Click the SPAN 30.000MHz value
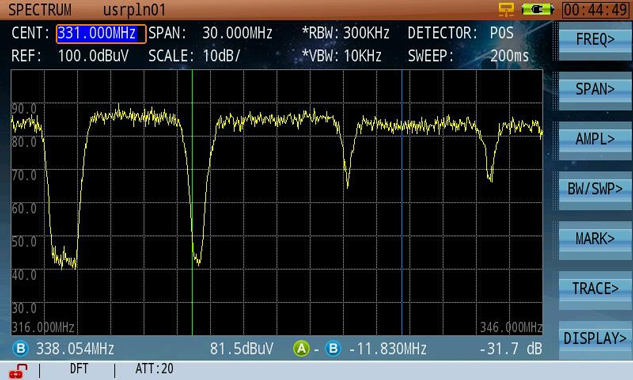Screen dimensions: 633x380 point(237,33)
